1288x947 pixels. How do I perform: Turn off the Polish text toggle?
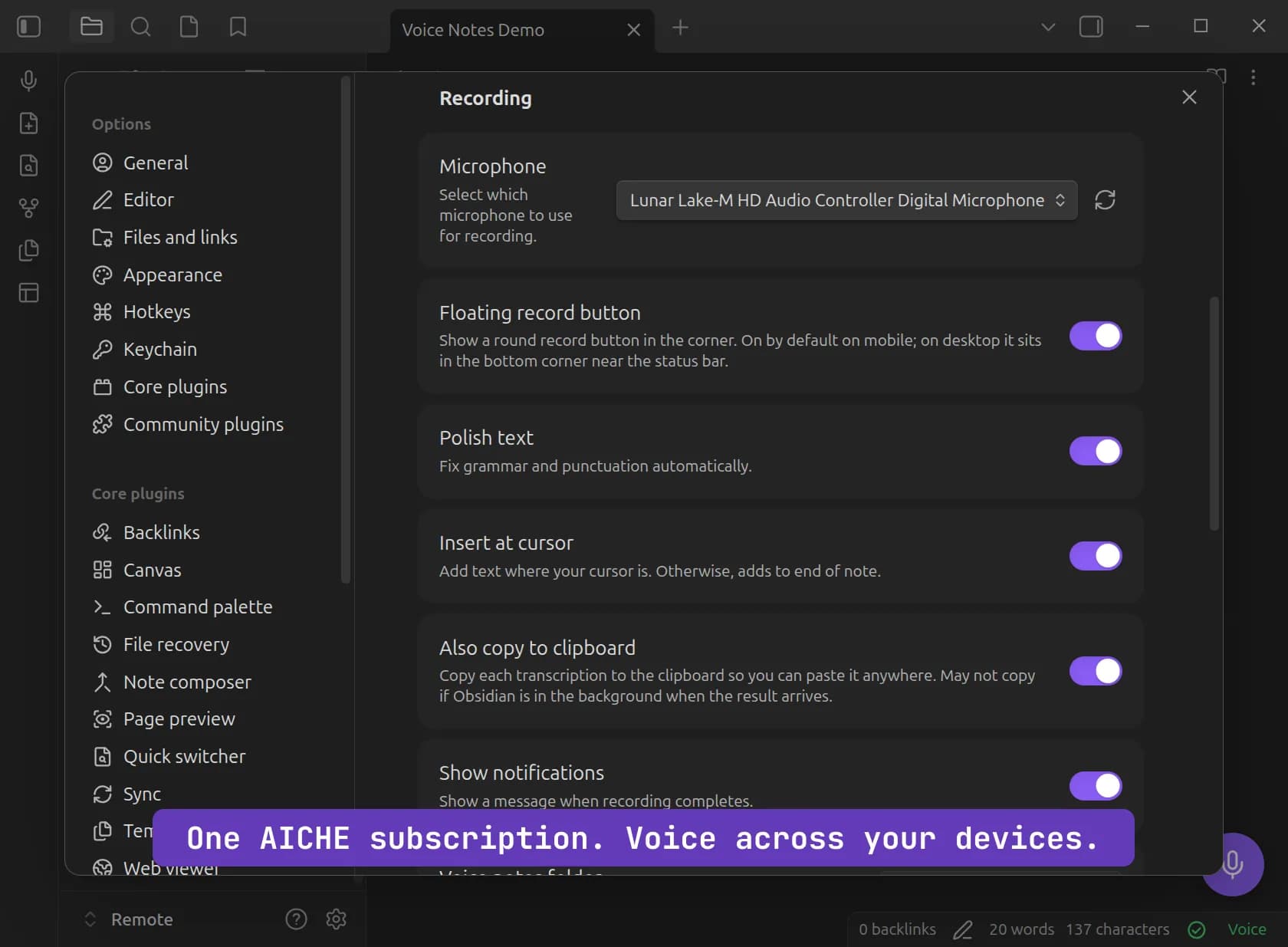(1096, 451)
